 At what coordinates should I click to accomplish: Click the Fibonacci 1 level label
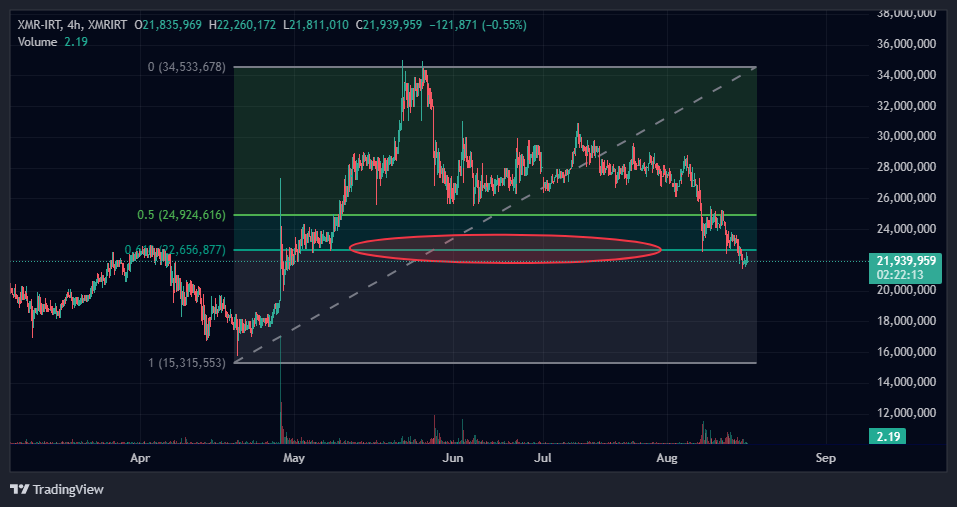[x=187, y=362]
